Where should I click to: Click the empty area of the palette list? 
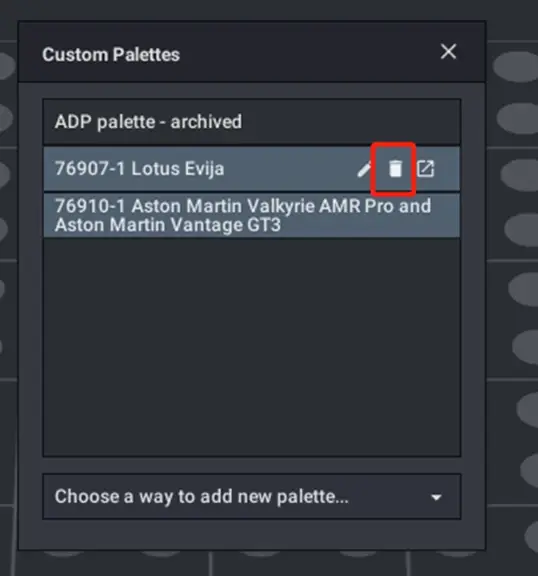click(x=252, y=347)
